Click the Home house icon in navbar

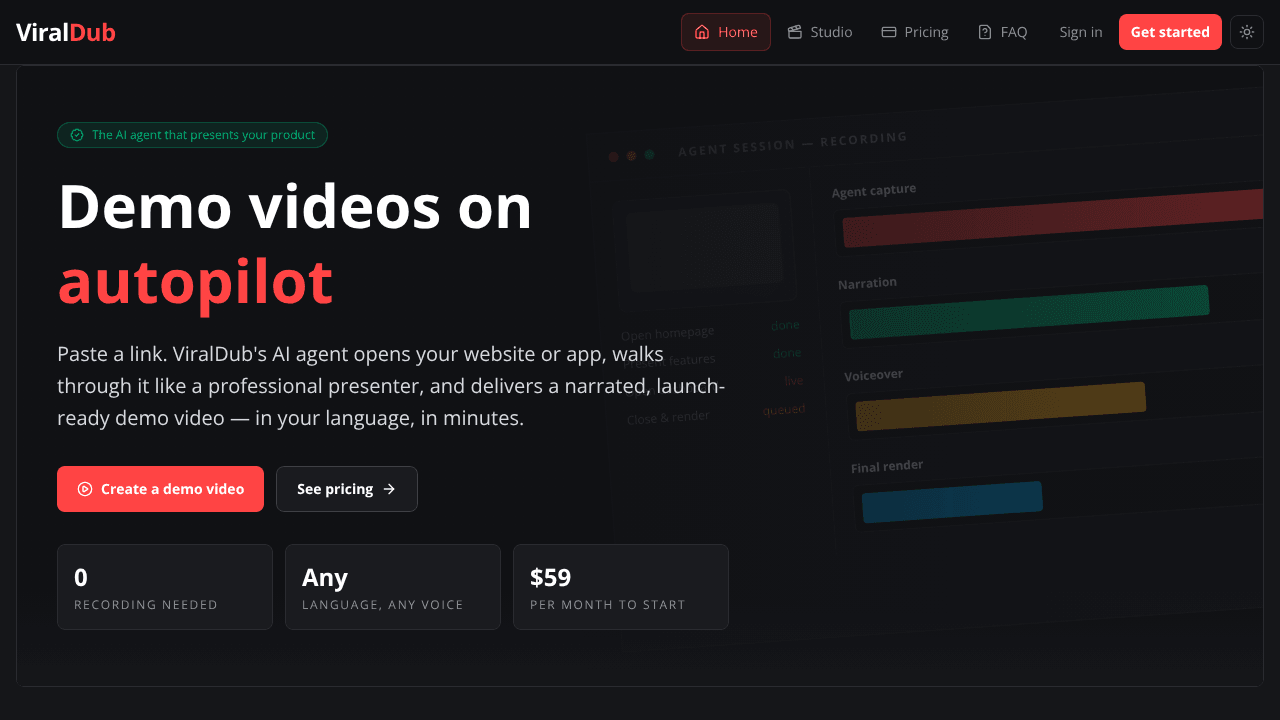coord(702,32)
